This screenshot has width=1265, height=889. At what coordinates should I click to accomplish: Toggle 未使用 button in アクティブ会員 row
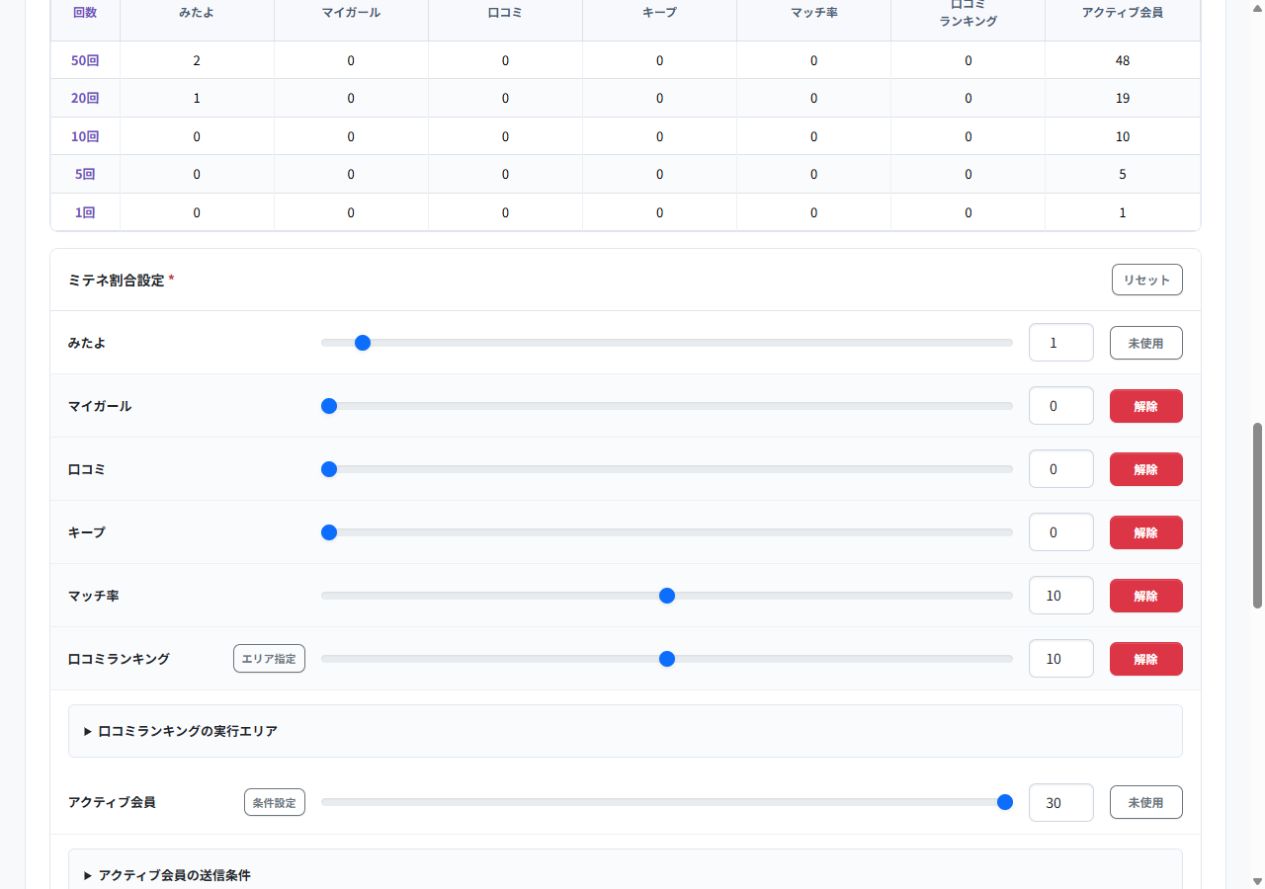(x=1146, y=802)
